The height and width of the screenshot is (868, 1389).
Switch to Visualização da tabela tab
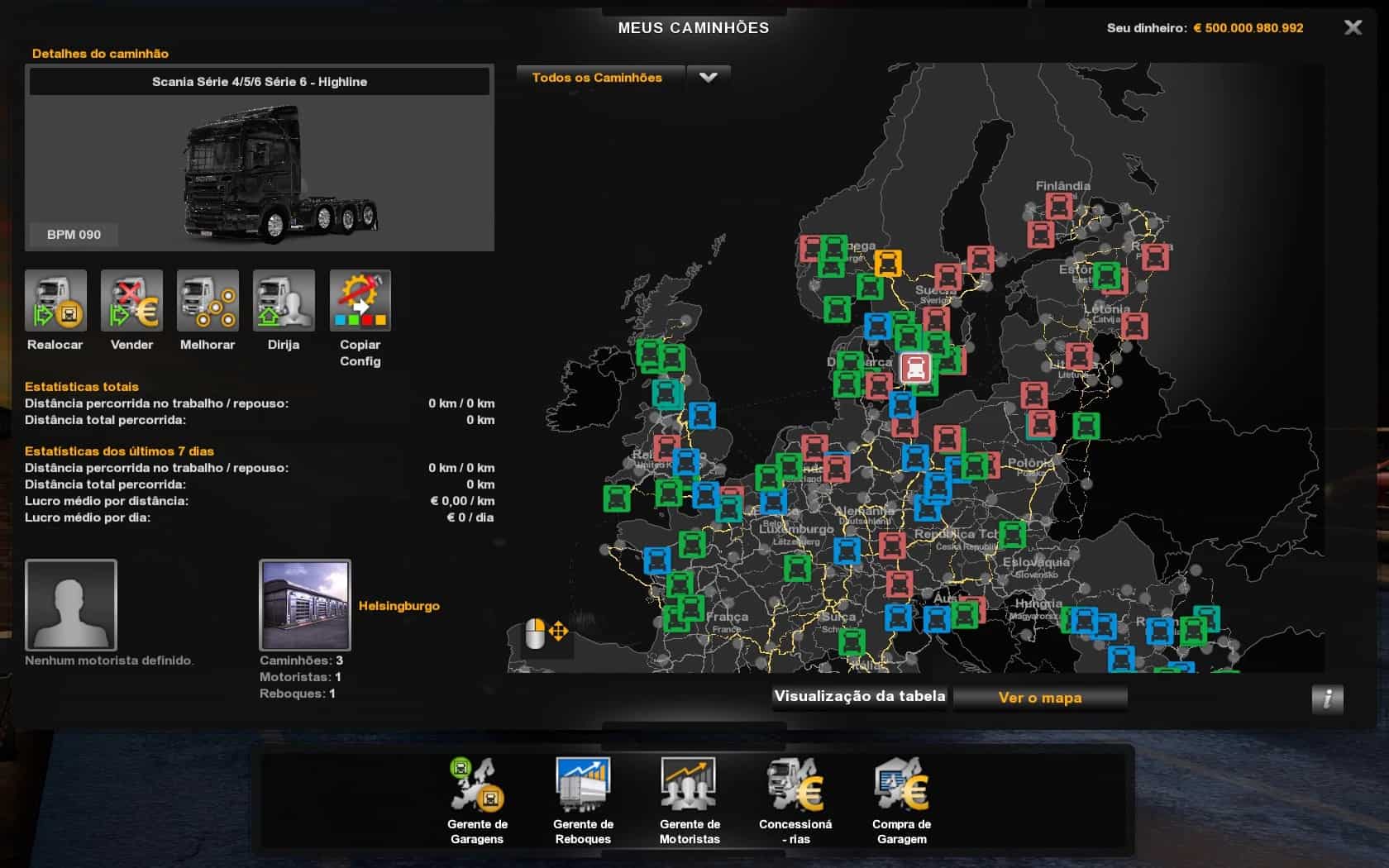click(859, 697)
